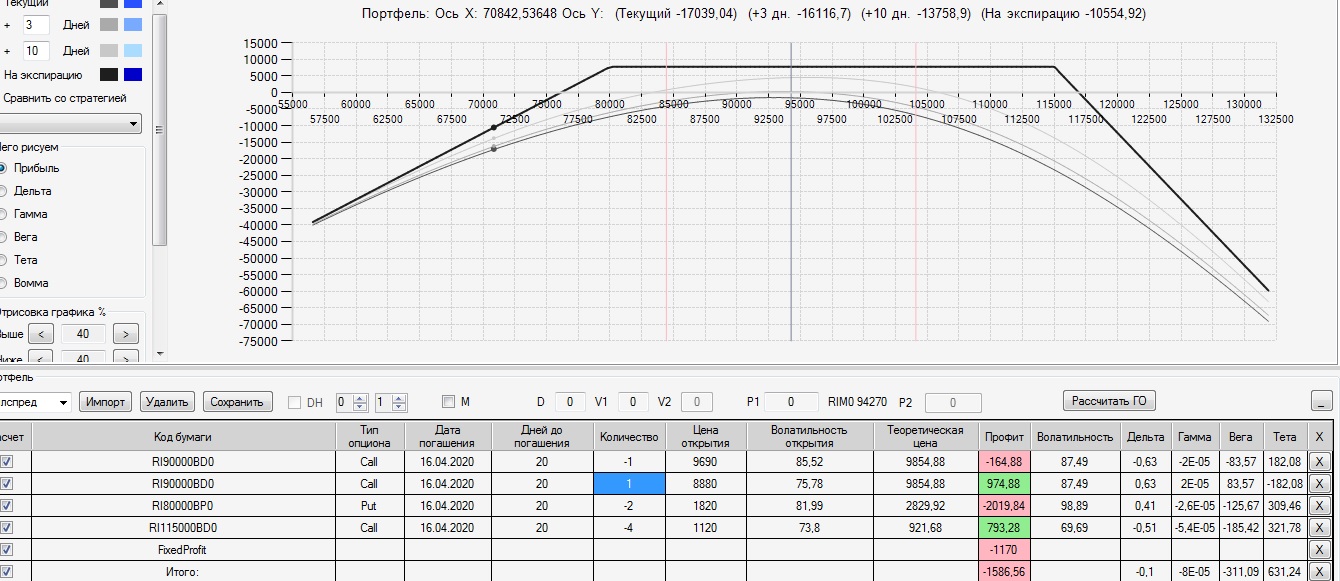Click the opening price cell 1820
Screen dimensions: 1340x581
click(704, 505)
